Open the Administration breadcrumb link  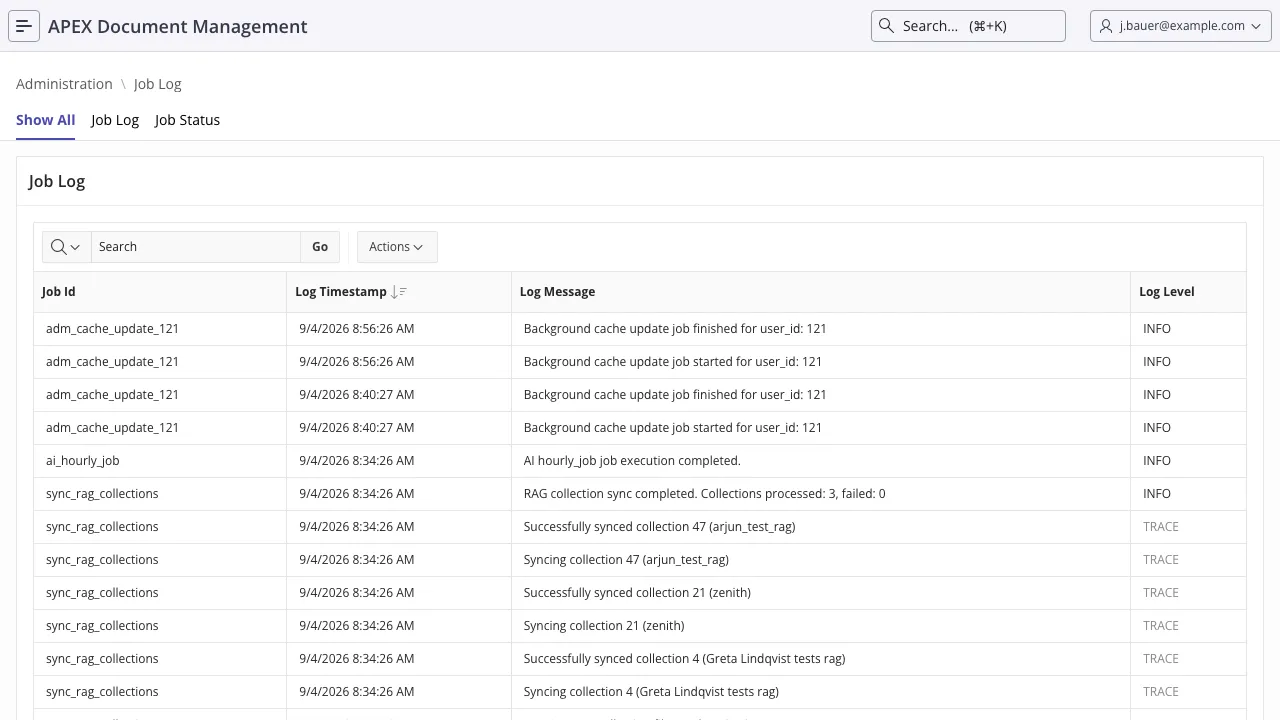[64, 84]
